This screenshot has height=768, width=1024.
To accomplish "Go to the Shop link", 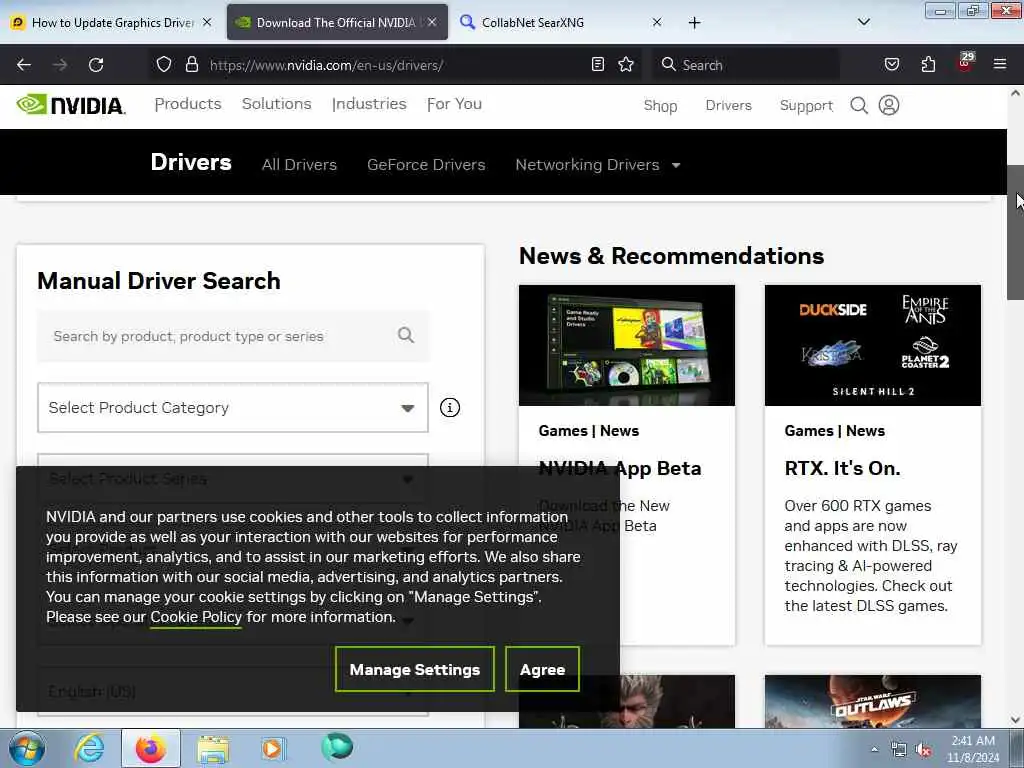I will click(x=660, y=105).
